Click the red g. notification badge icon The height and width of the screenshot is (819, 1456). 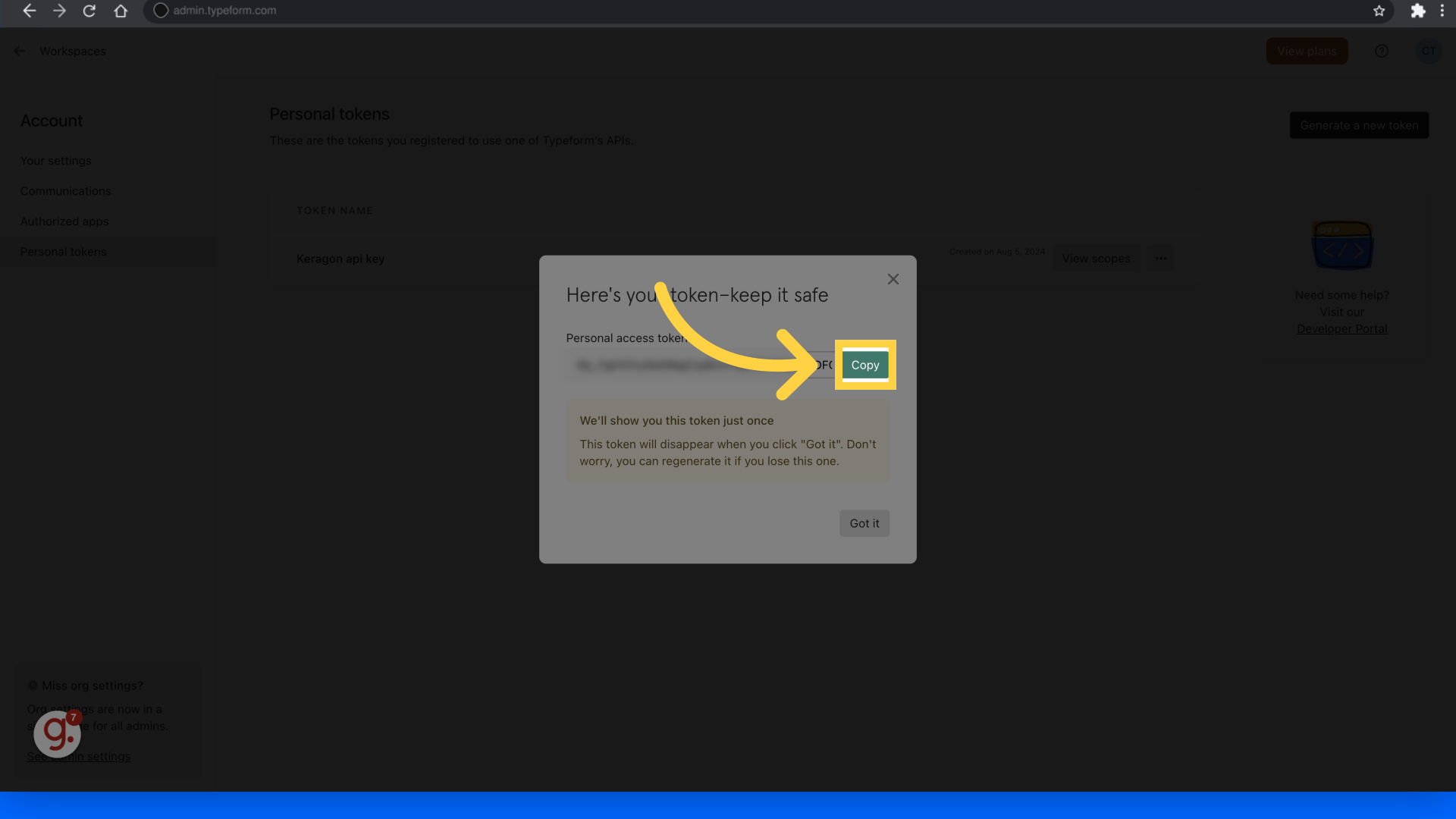(58, 733)
